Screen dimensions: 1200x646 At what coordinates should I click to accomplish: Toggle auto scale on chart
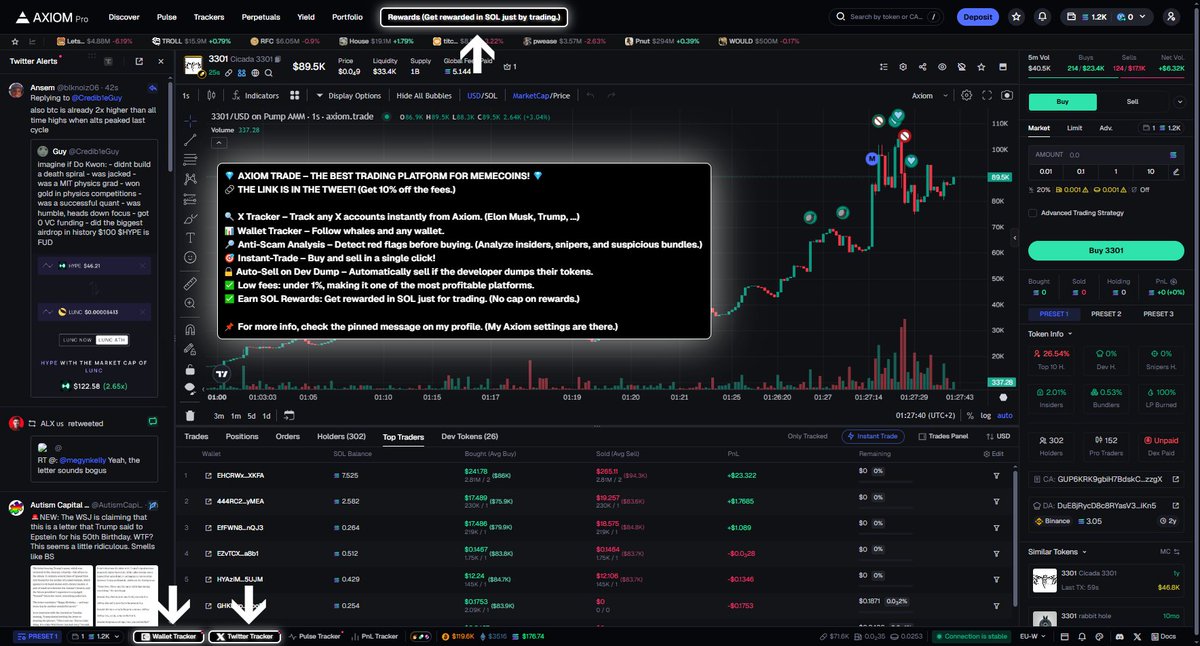click(x=1004, y=415)
